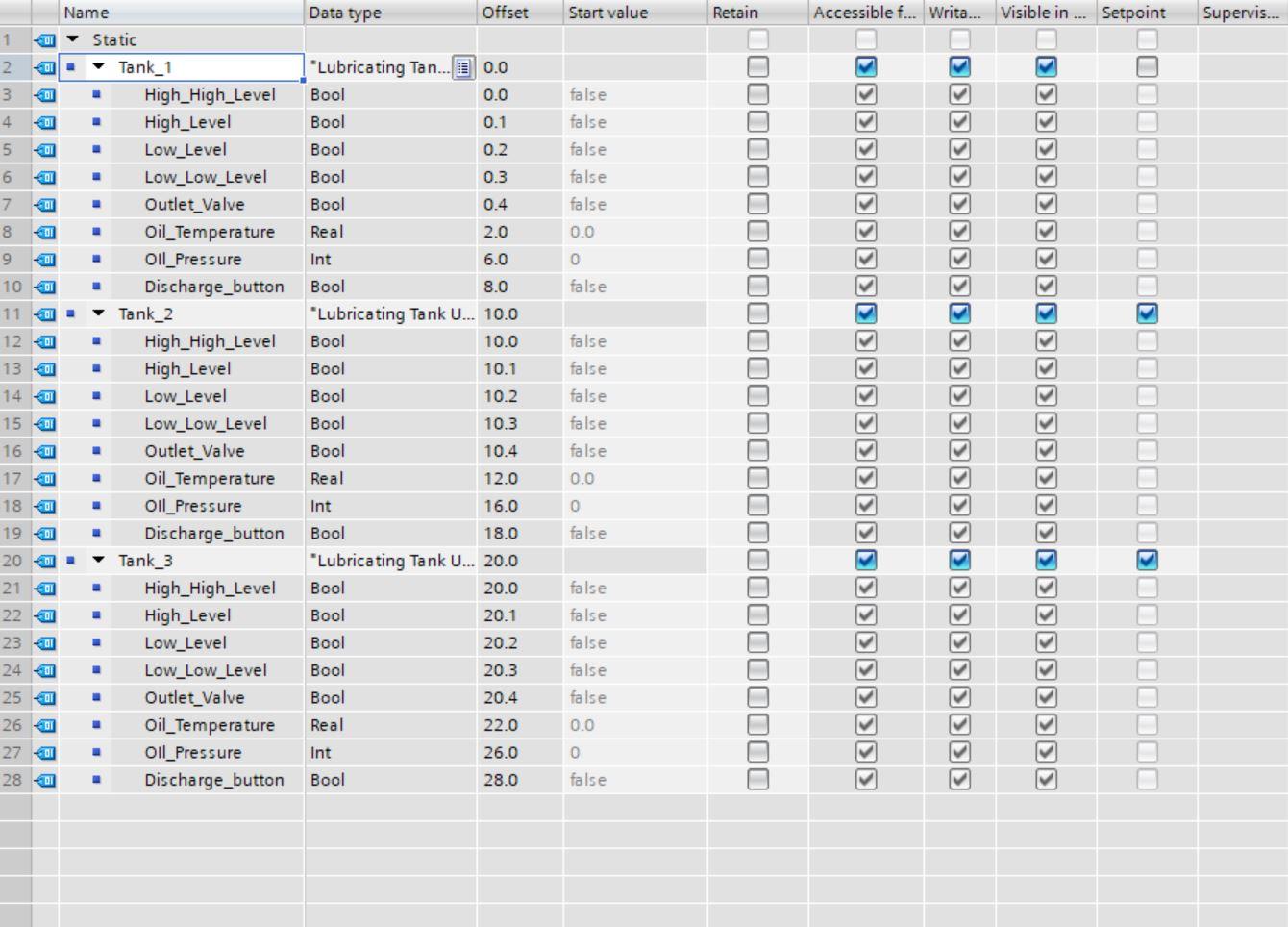Select Tank_3 Discharge_button at offset 28.0
The image size is (1288, 927).
point(213,780)
